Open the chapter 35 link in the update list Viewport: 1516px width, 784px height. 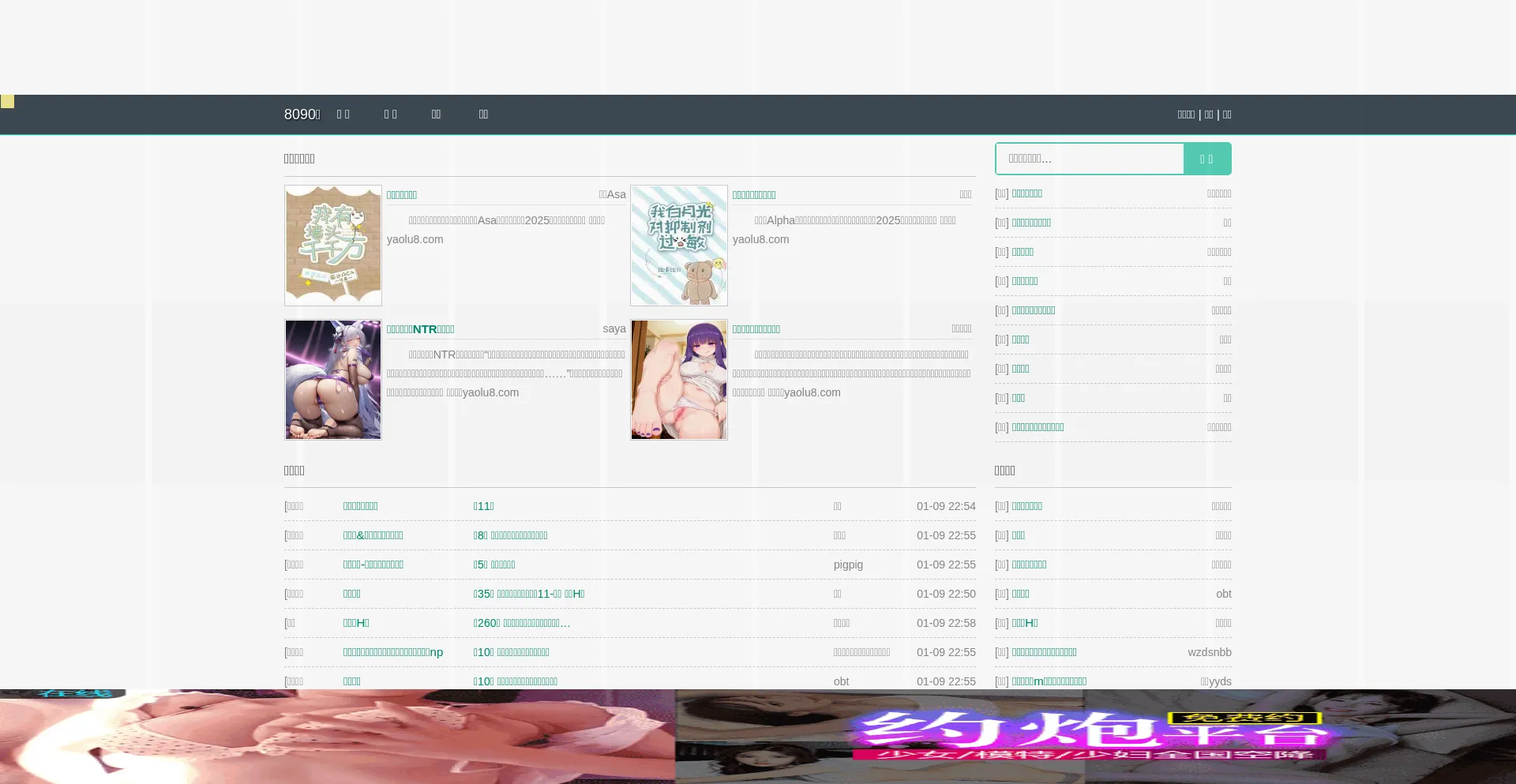click(529, 594)
